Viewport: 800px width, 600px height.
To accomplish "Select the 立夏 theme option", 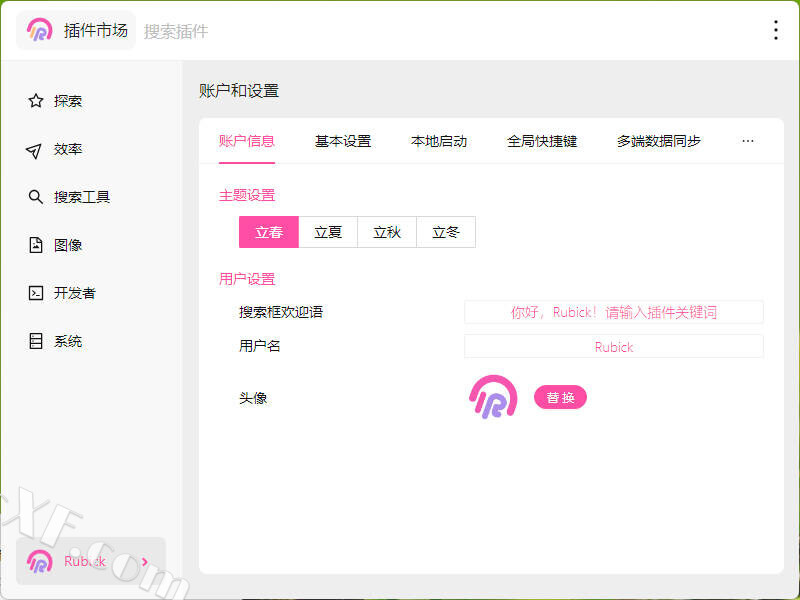I will (328, 232).
